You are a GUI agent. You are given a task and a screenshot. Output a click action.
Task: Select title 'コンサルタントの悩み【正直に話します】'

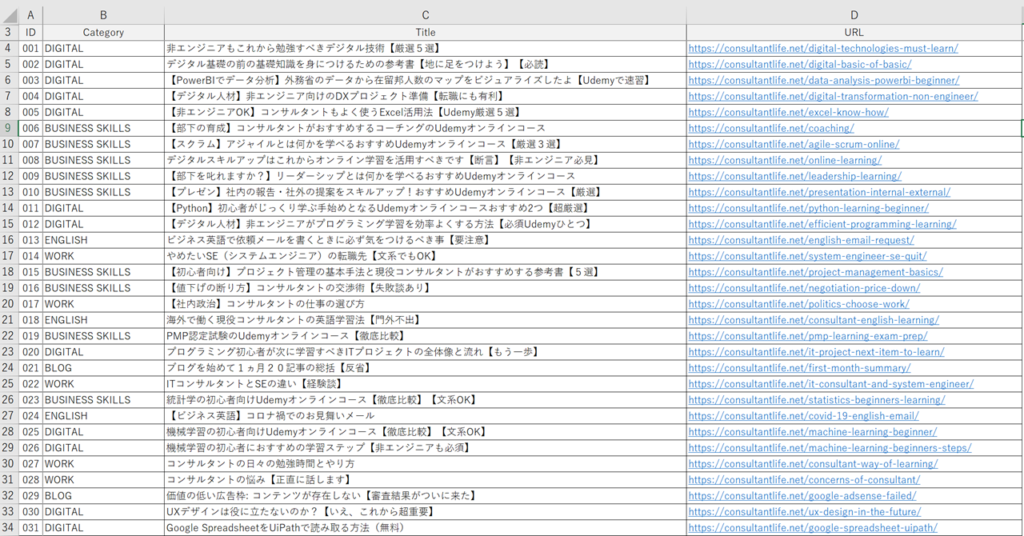425,480
